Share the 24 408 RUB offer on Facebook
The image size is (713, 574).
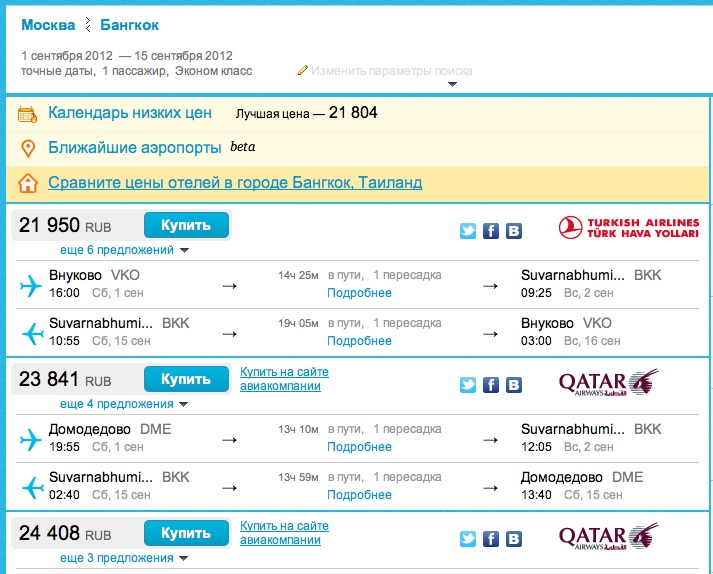point(491,539)
